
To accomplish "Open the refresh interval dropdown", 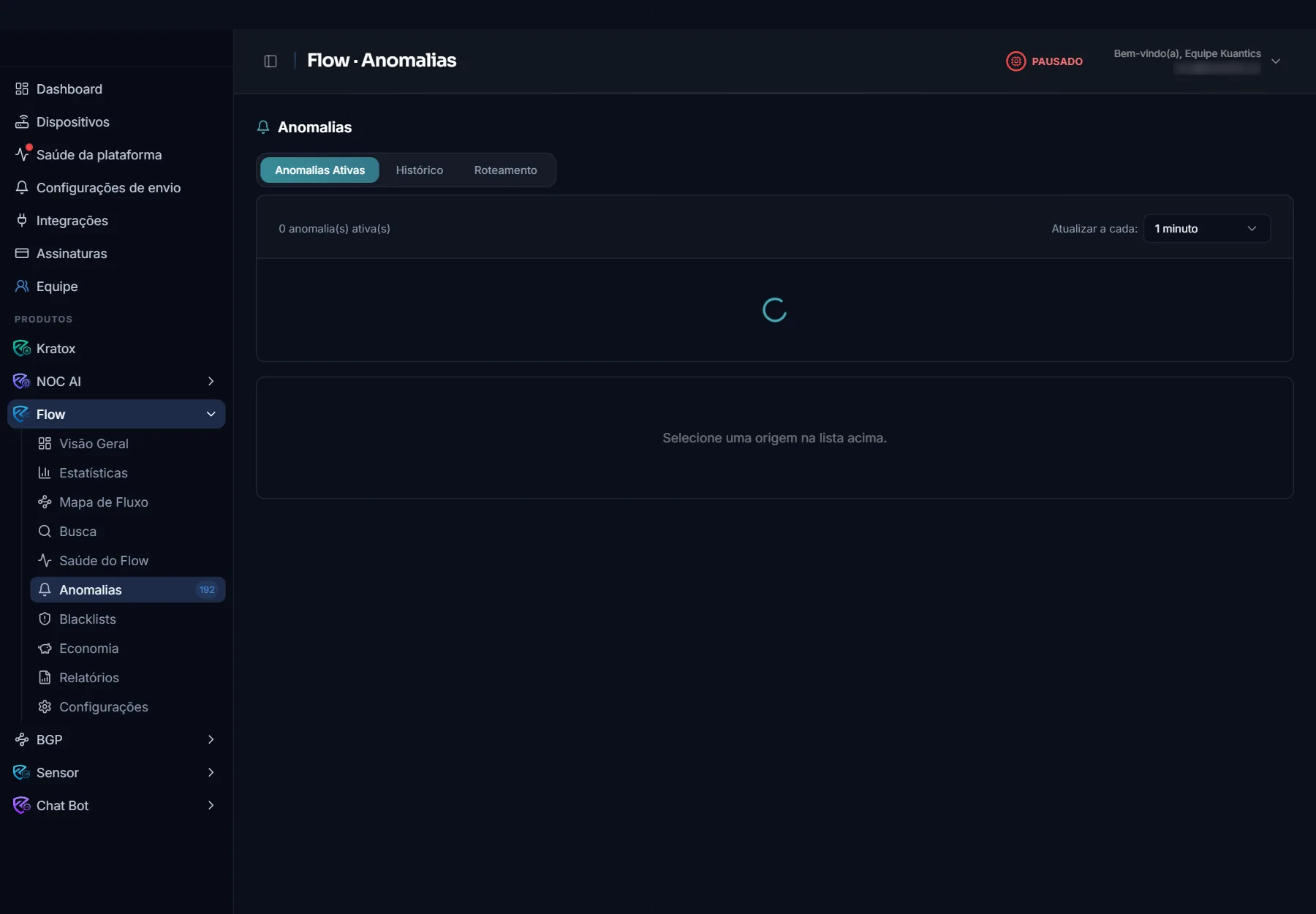I will [x=1206, y=228].
